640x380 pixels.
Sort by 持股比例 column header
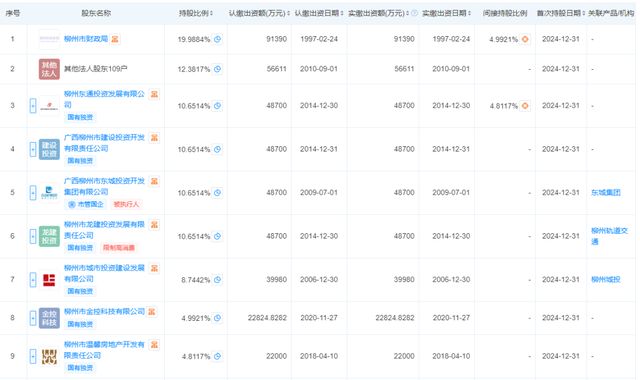pyautogui.click(x=196, y=13)
